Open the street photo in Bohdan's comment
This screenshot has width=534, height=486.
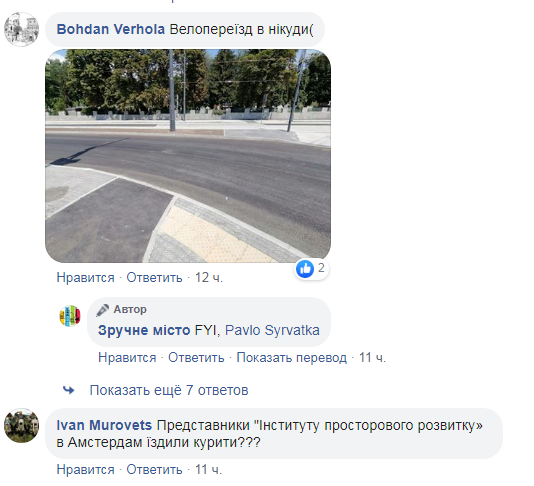click(188, 156)
